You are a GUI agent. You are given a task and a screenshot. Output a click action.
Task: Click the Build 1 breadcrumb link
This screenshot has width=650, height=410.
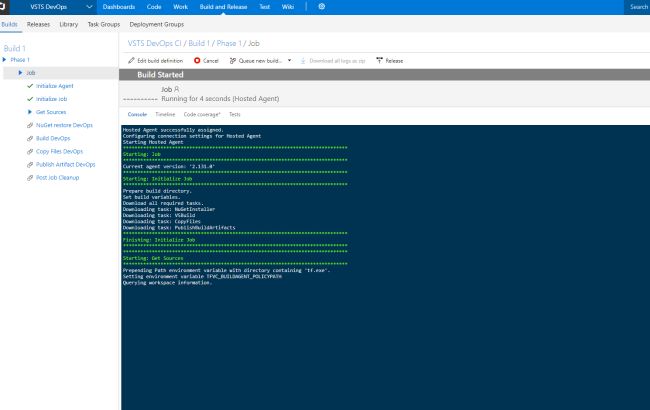pos(199,44)
